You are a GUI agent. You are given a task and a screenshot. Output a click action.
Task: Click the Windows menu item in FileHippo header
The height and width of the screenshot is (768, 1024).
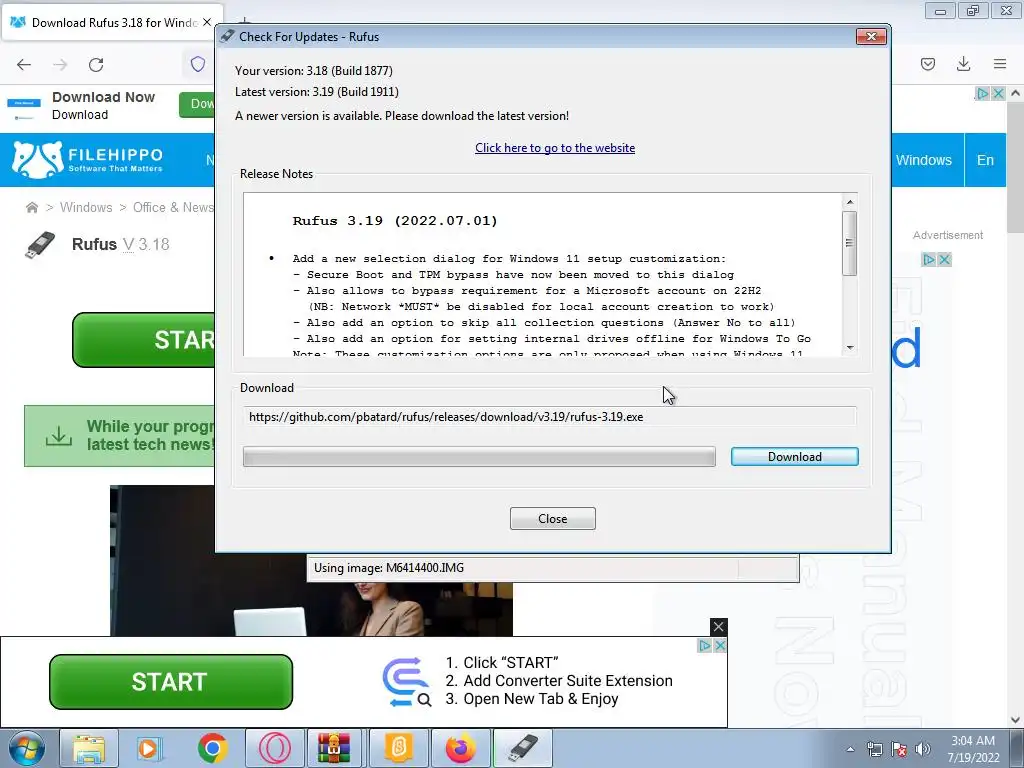pos(923,160)
